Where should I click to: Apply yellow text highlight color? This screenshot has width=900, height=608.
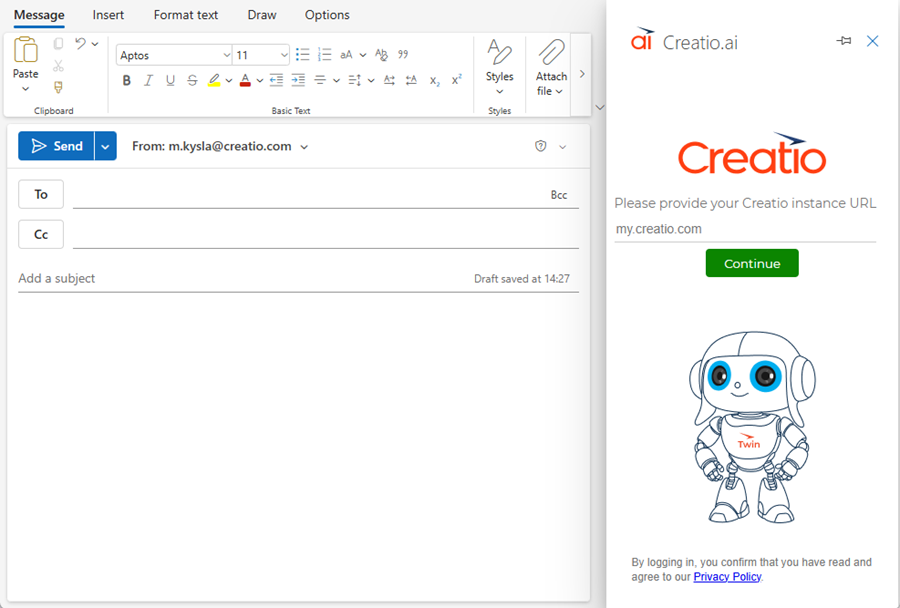point(214,80)
